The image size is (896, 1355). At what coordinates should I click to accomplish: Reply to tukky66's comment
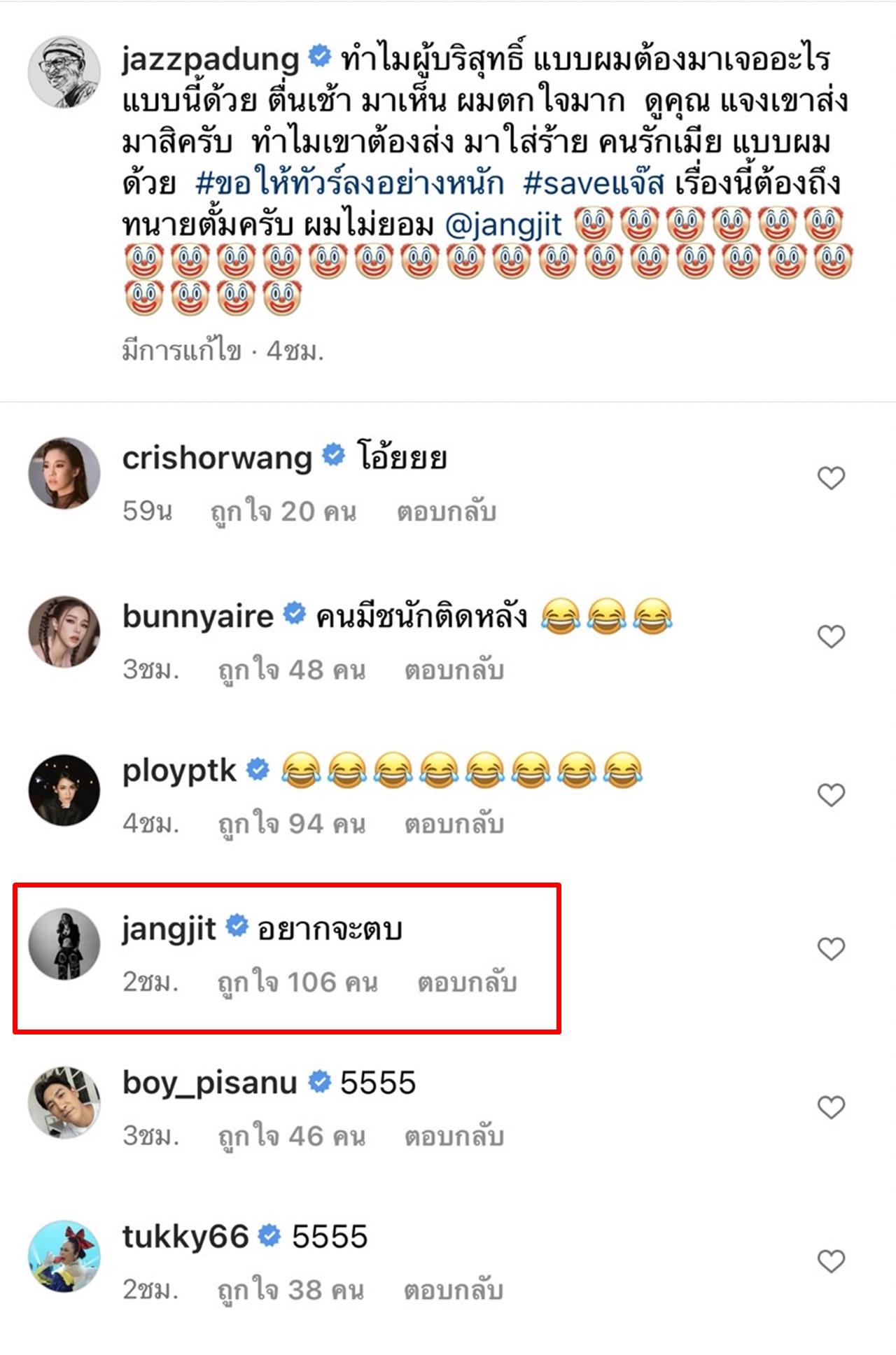pos(454,1290)
